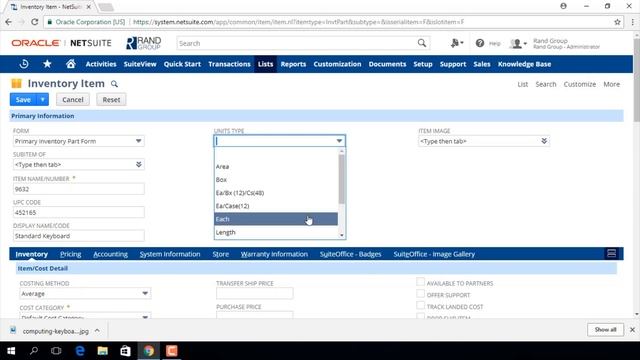Click the Save button

point(23,99)
